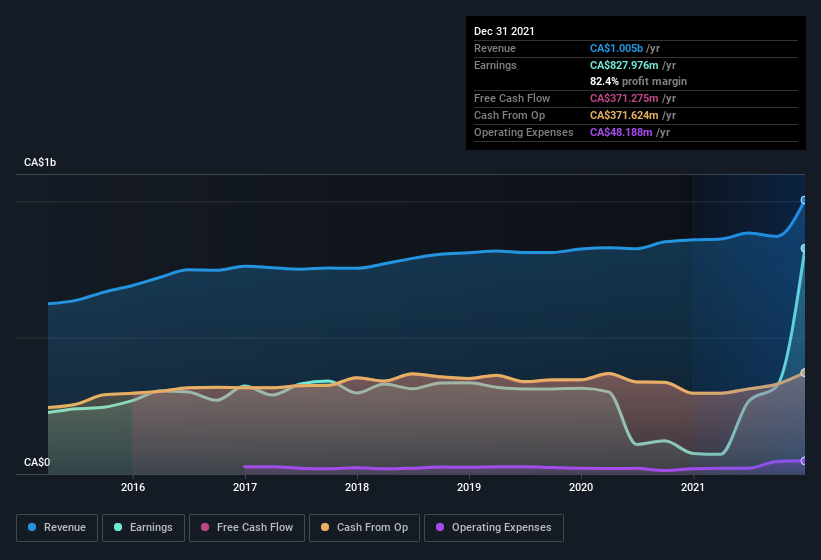This screenshot has width=821, height=560.
Task: Click the Free Cash Flow label in tooltip
Action: pyautogui.click(x=512, y=98)
